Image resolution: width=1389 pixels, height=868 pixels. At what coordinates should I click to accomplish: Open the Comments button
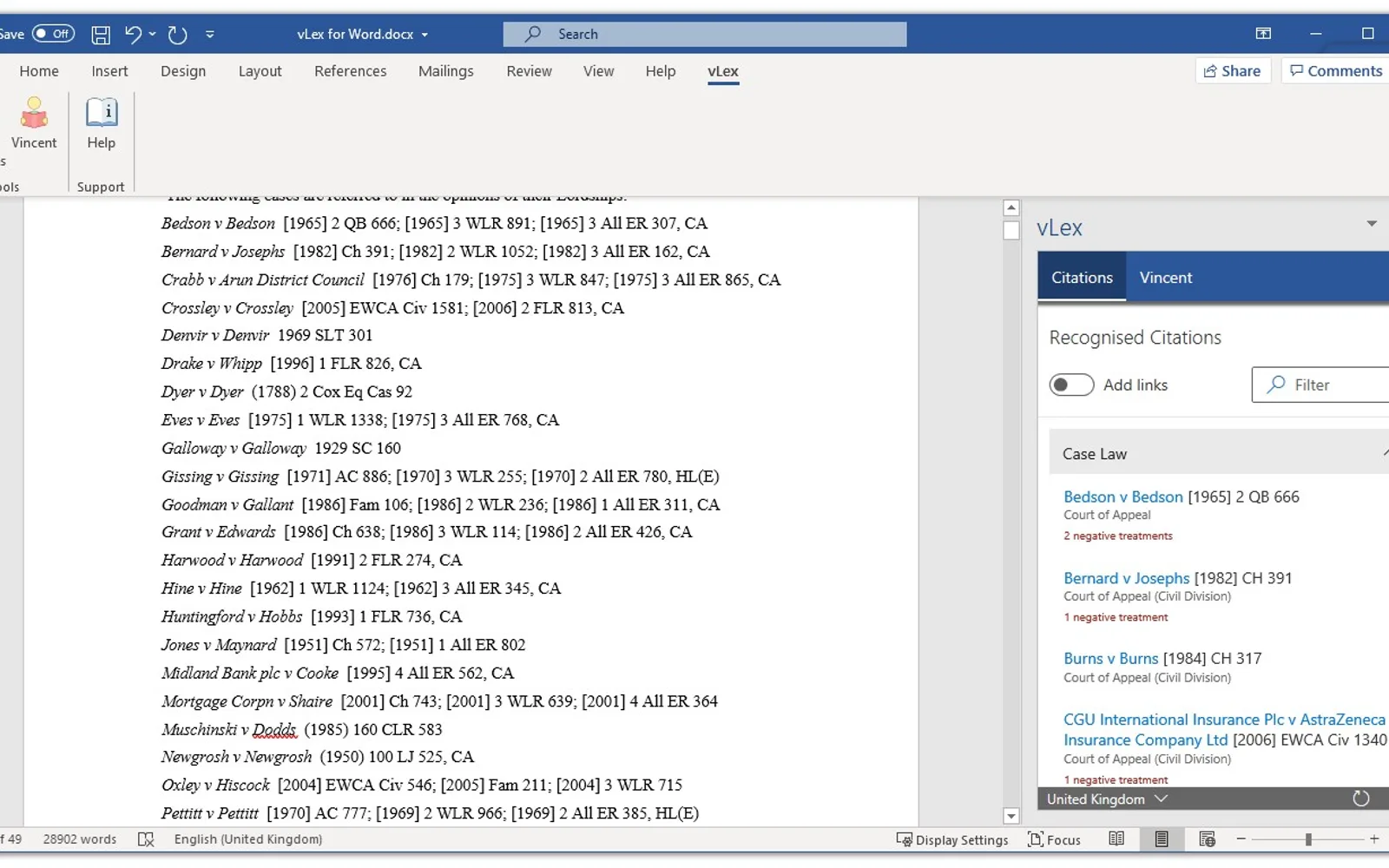click(1336, 71)
